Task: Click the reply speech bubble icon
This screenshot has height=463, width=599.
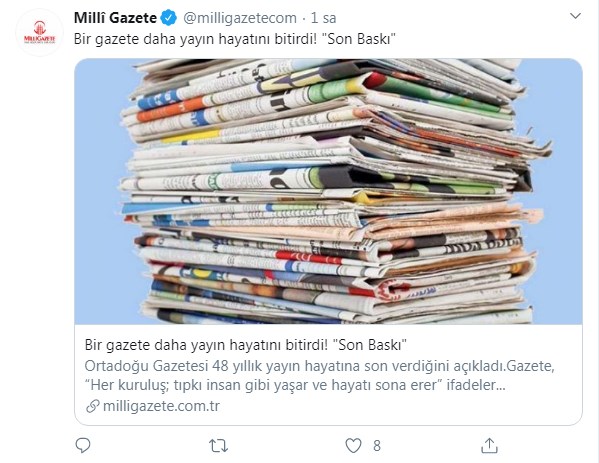Action: pyautogui.click(x=83, y=445)
